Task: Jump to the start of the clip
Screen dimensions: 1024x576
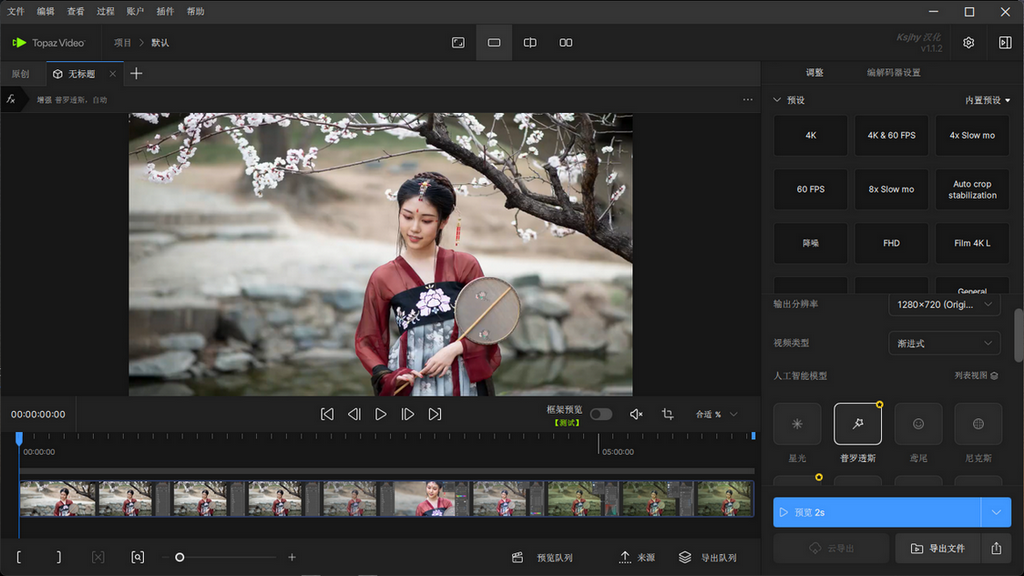Action: (327, 414)
